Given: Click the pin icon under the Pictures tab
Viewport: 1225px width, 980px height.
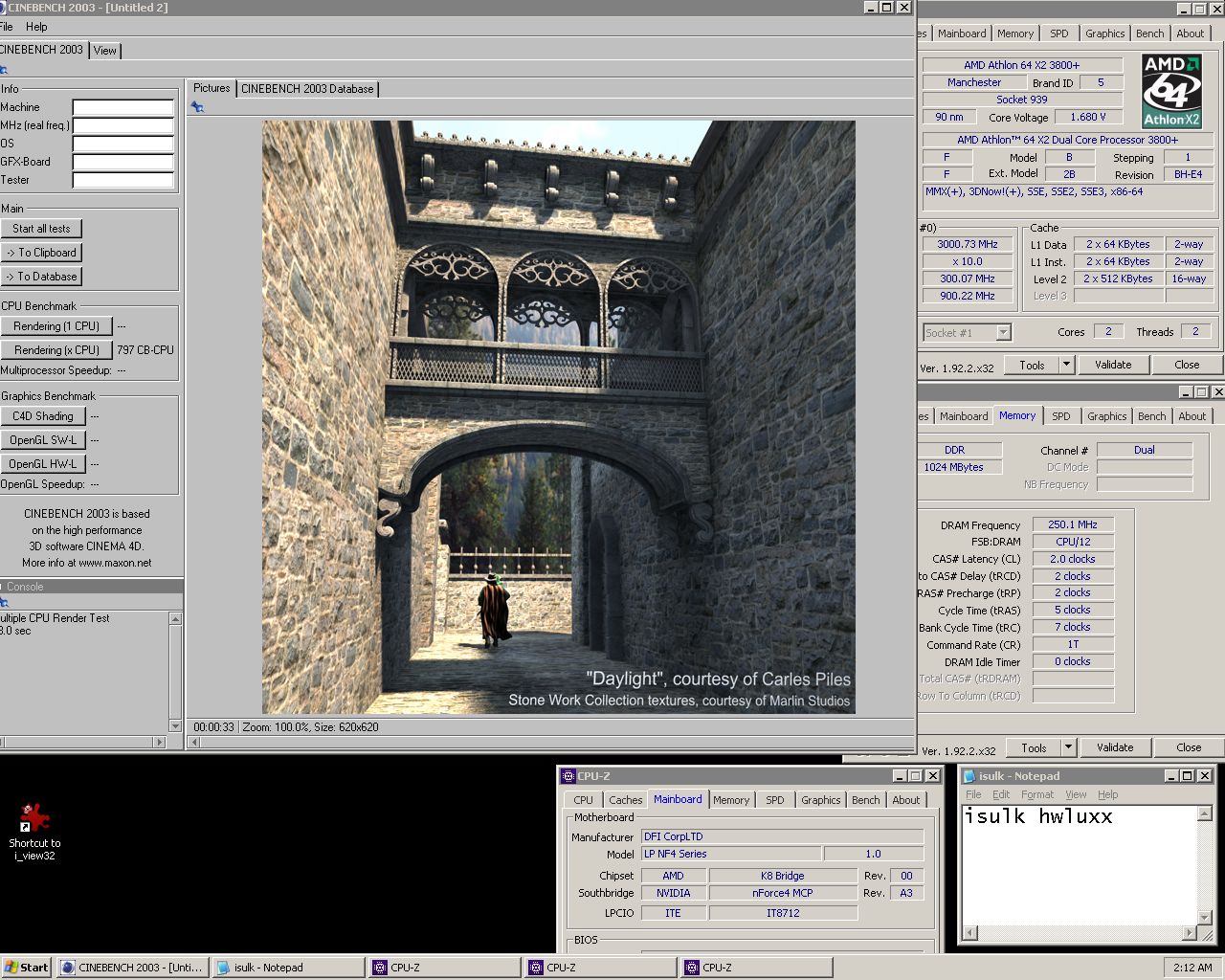Looking at the screenshot, I should 197,107.
